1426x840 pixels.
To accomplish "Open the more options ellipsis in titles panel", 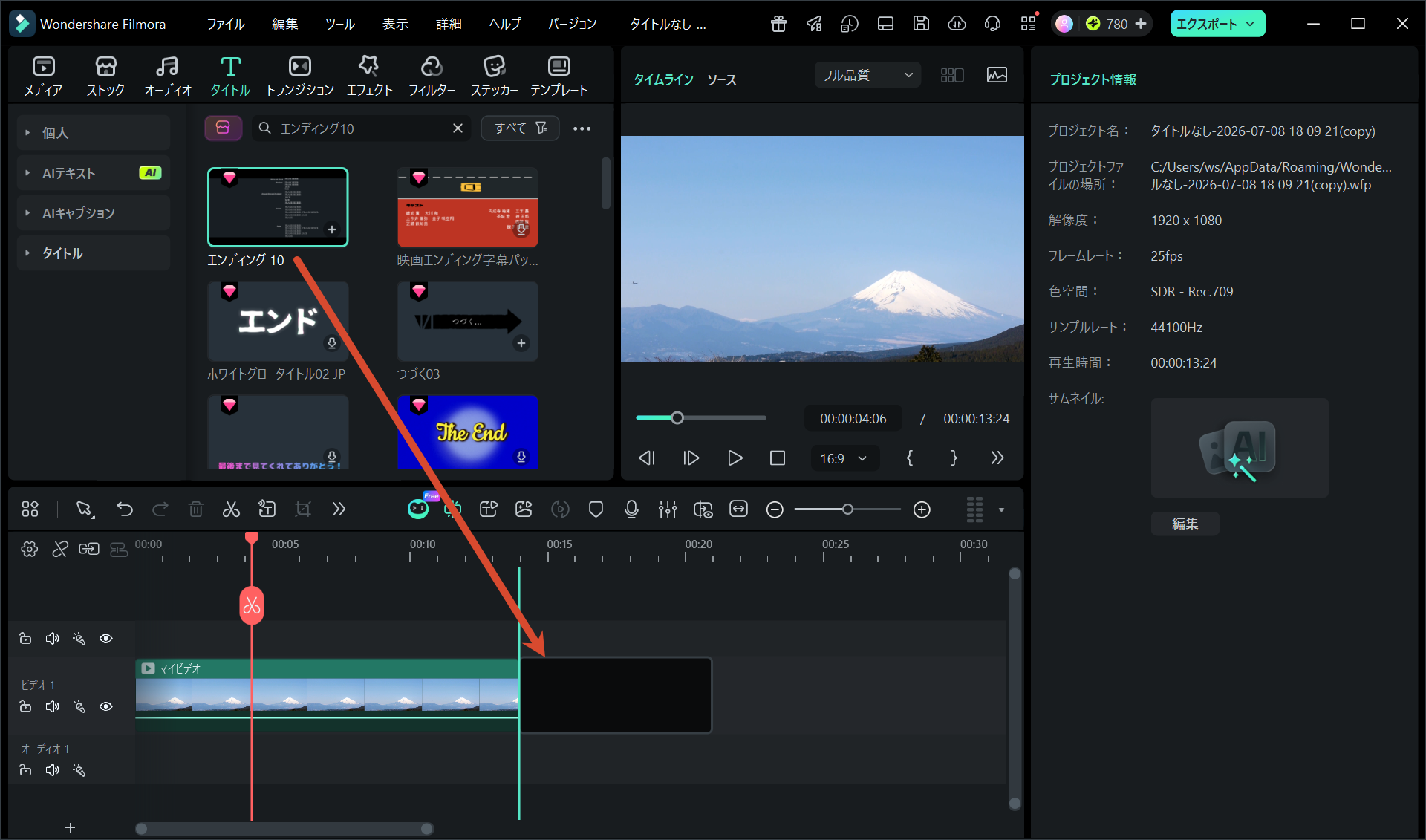I will [582, 128].
